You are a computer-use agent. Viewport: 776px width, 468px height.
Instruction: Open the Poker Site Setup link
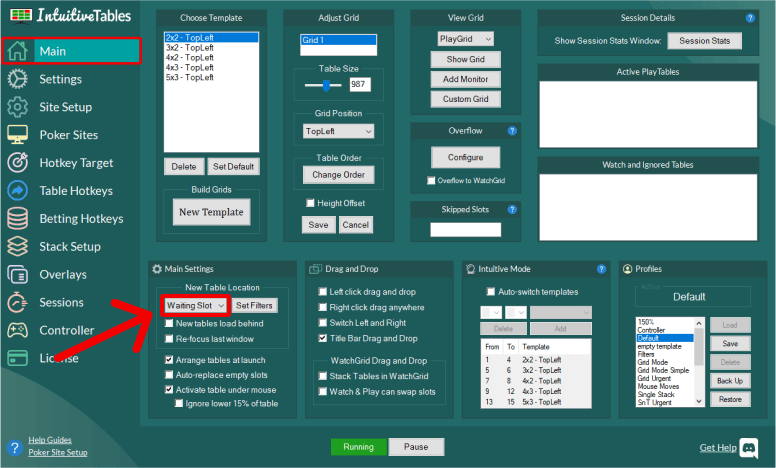point(58,452)
